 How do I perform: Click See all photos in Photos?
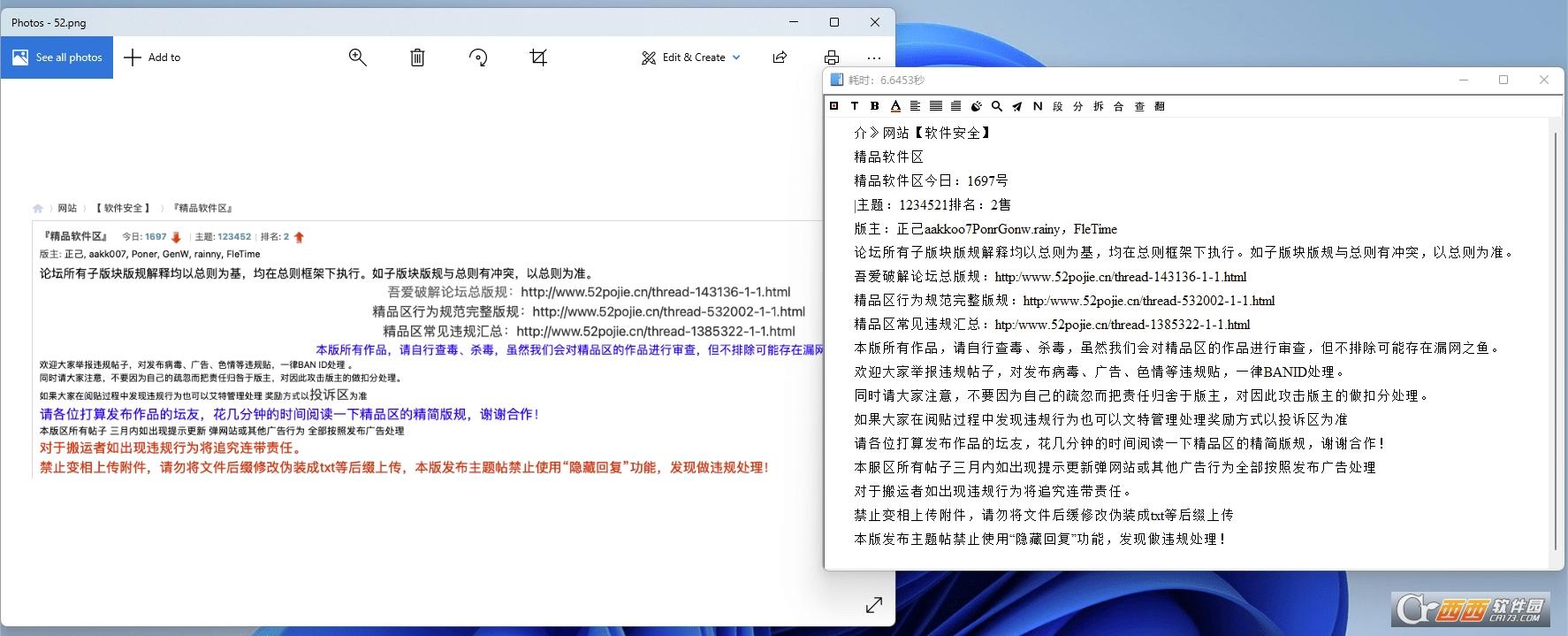57,57
